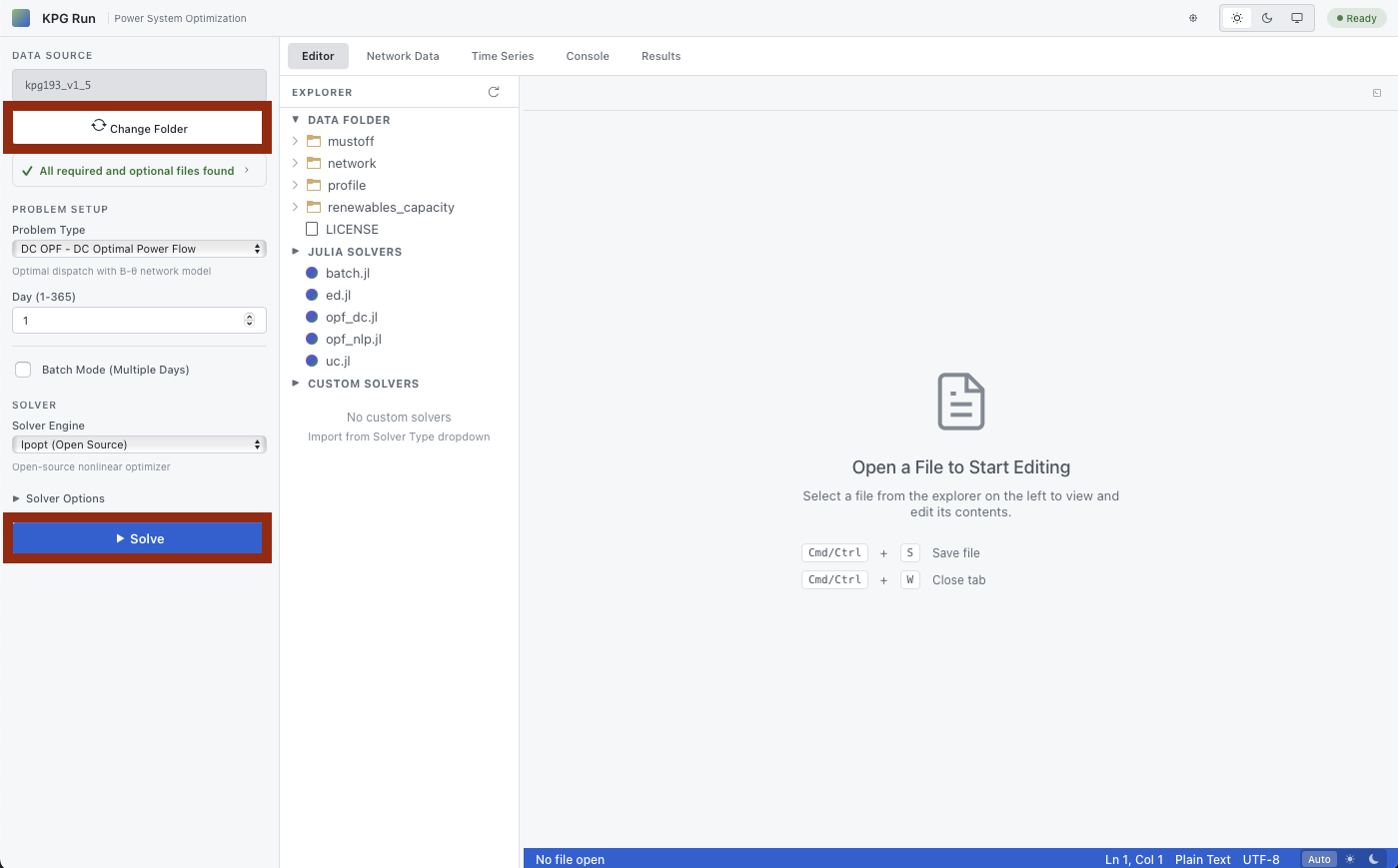Screen dimensions: 1398x868
Task: Click the editor dark theme moon icon in status bar
Action: tap(1373, 859)
